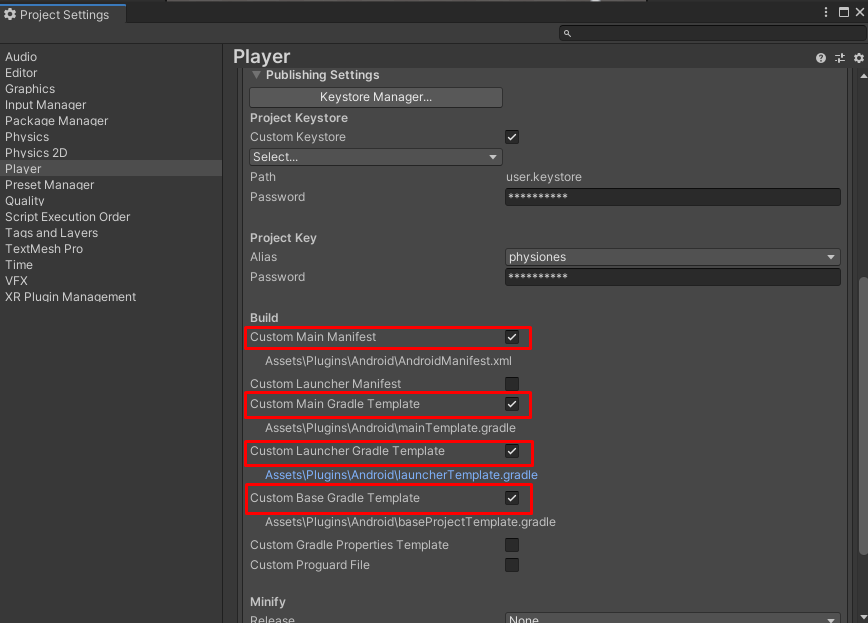Open the launcherTemplate.gradle path link
This screenshot has width=868, height=623.
[x=401, y=475]
